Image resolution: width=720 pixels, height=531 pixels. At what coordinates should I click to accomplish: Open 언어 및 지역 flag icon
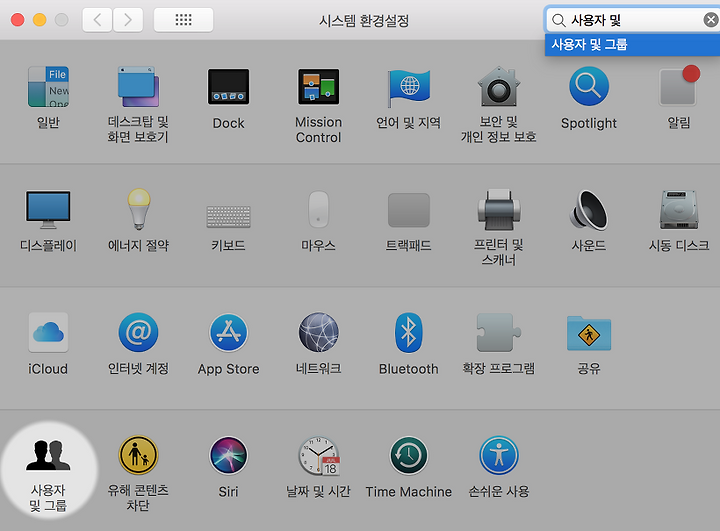409,88
